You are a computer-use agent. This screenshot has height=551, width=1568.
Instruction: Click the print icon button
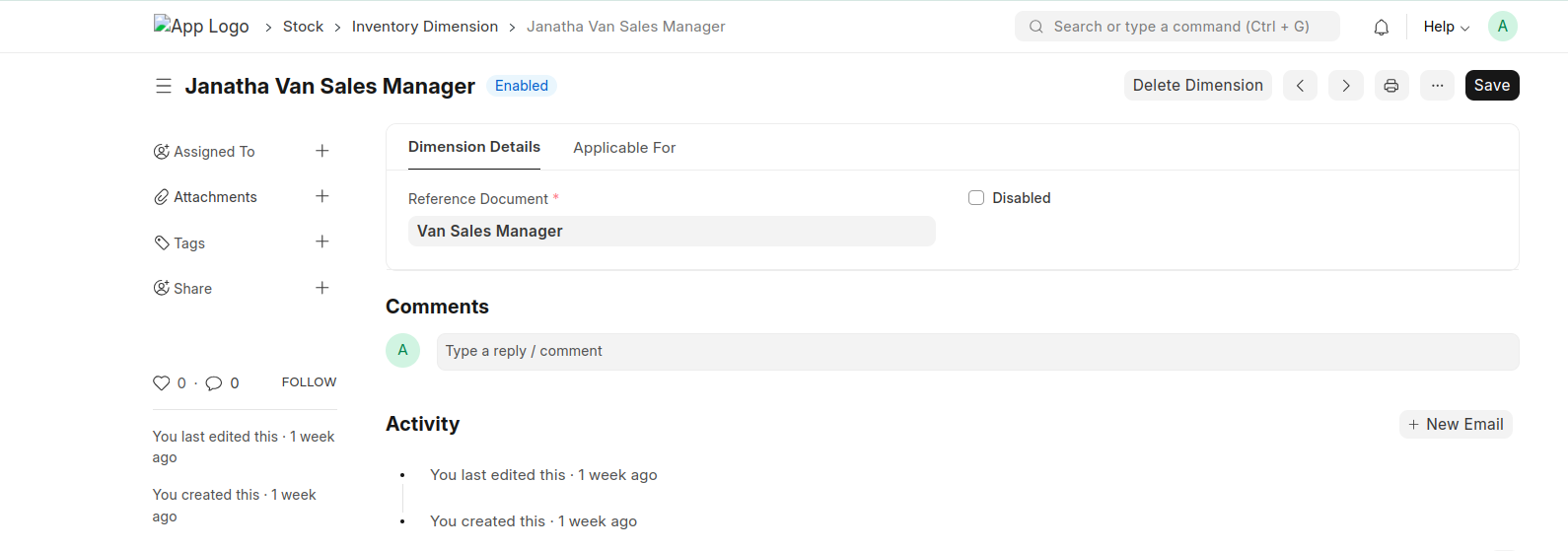click(x=1390, y=86)
